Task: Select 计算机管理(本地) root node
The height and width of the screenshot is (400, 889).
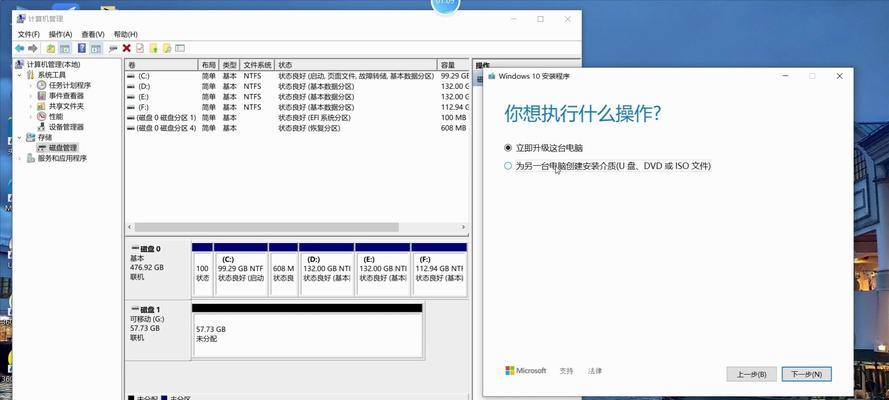Action: coord(53,65)
